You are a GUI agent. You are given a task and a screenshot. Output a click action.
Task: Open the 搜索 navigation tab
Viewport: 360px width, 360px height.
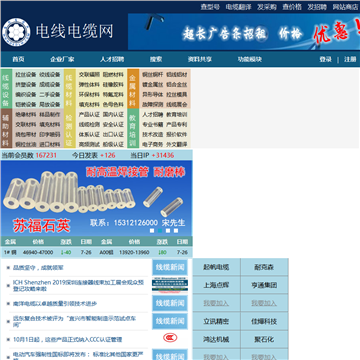click(156, 59)
